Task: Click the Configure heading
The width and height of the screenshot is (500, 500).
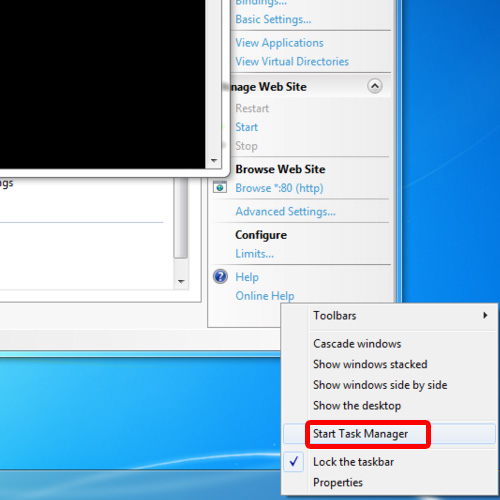Action: click(261, 235)
